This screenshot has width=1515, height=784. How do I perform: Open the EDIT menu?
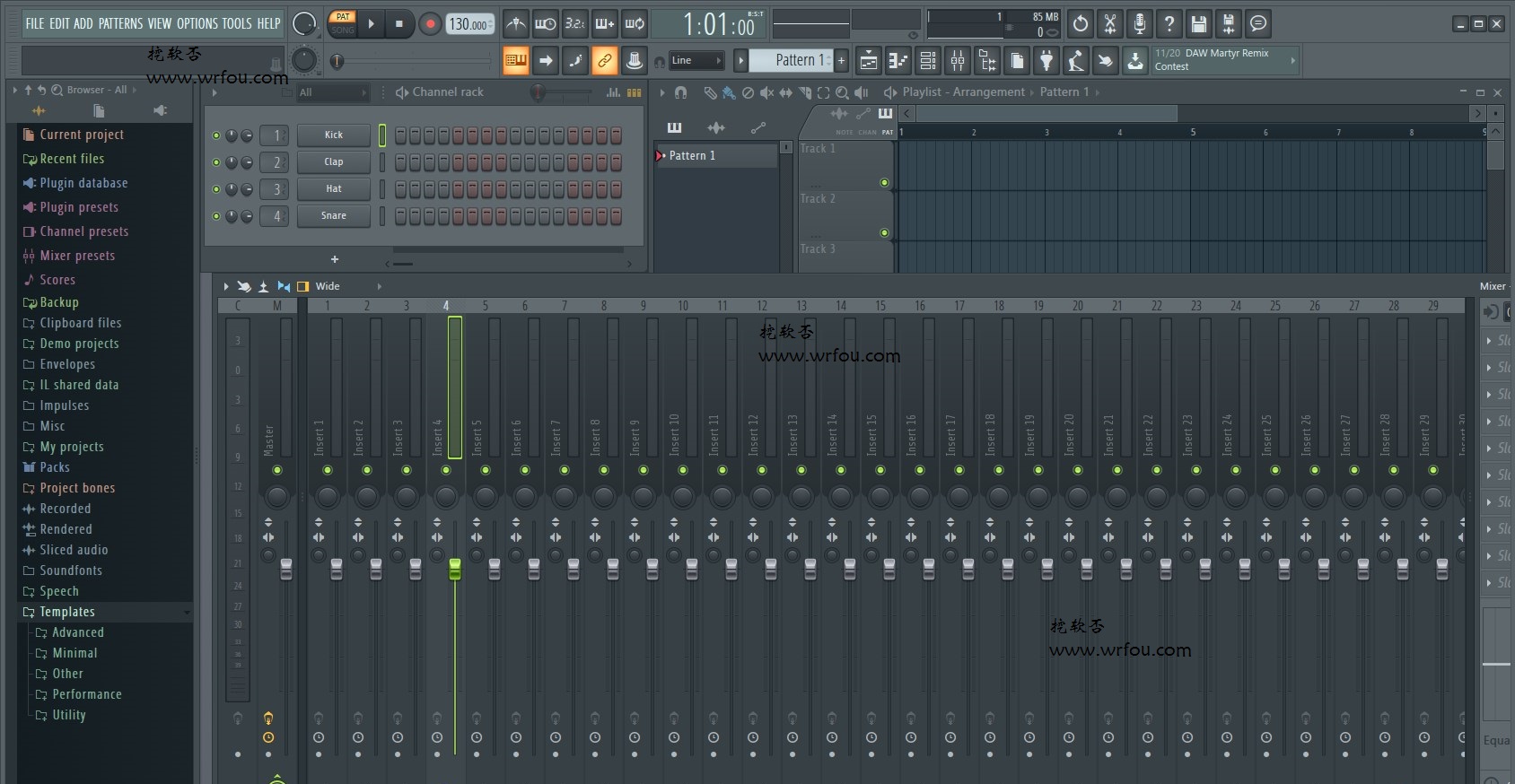pyautogui.click(x=59, y=24)
